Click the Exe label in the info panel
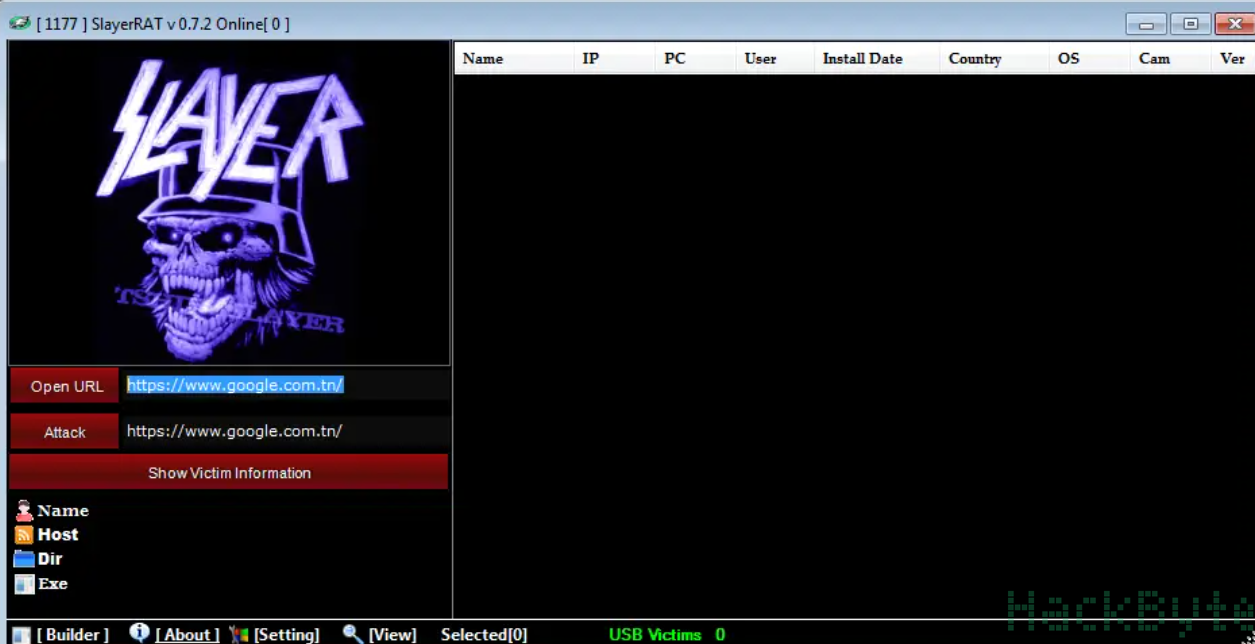The height and width of the screenshot is (644, 1255). click(53, 584)
